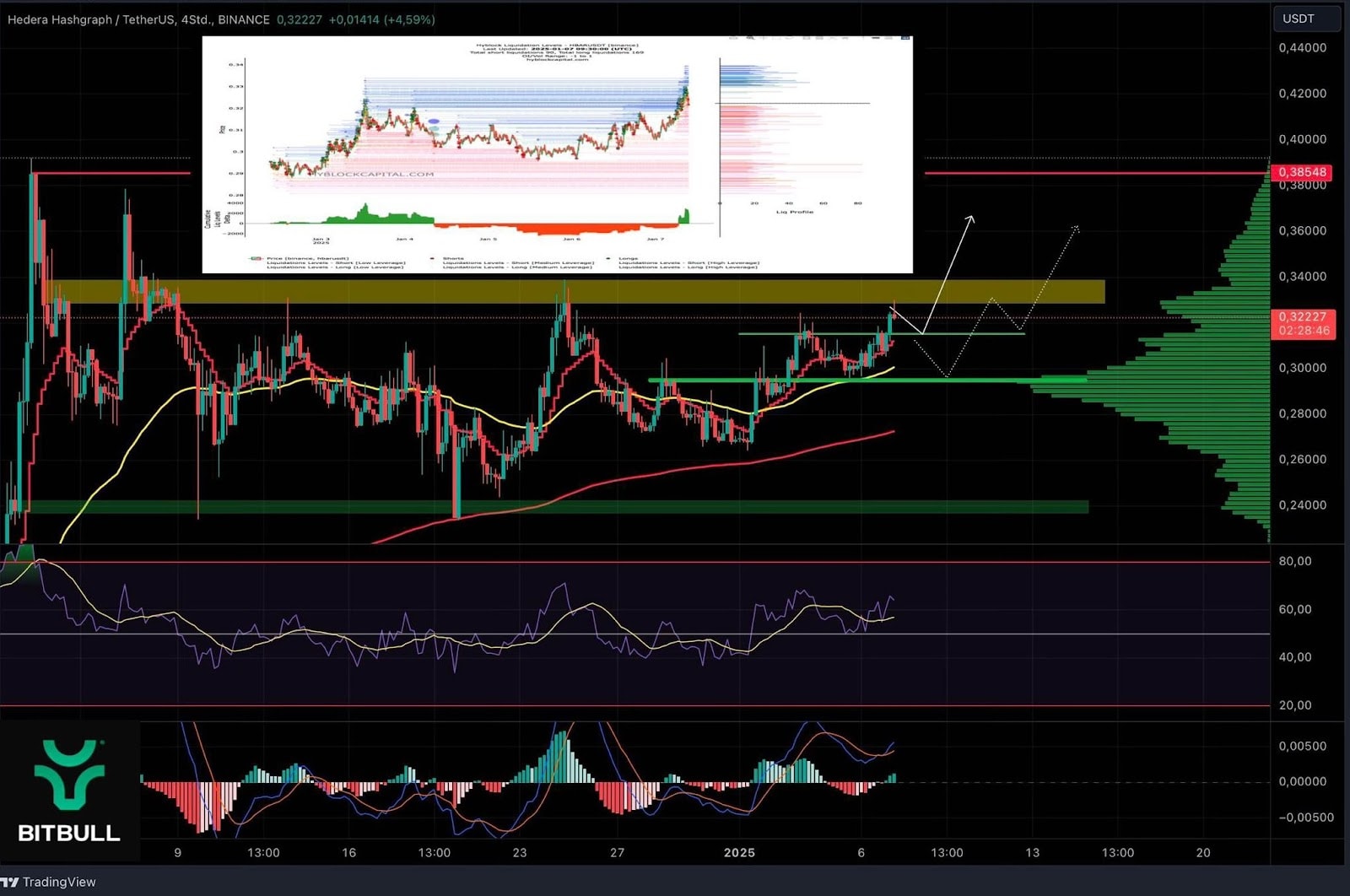Click the 20 date label on time axis
The height and width of the screenshot is (896, 1350).
pos(1203,853)
